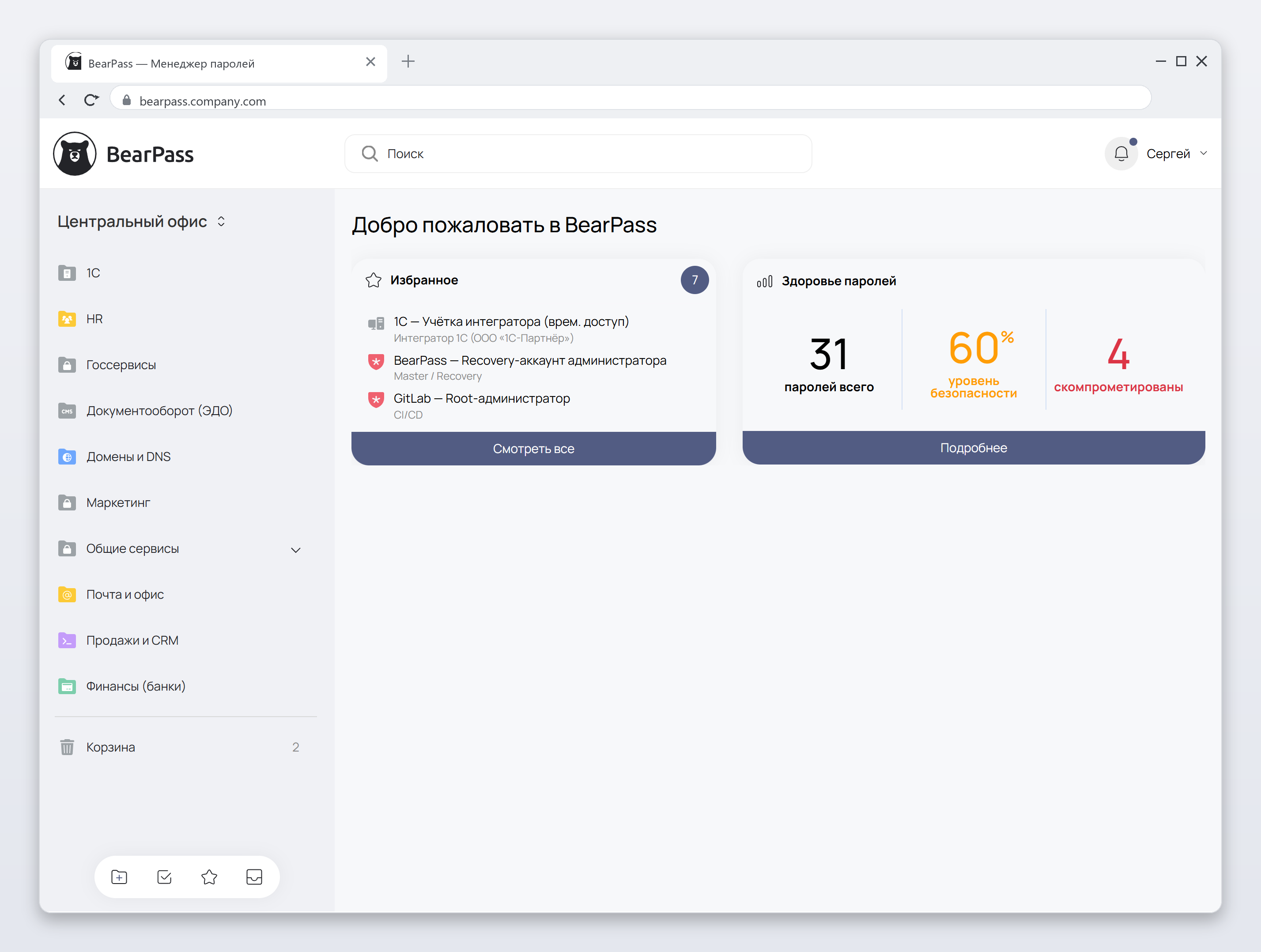Viewport: 1261px width, 952px height.
Task: Click the favorites count badge 7
Action: click(x=695, y=280)
